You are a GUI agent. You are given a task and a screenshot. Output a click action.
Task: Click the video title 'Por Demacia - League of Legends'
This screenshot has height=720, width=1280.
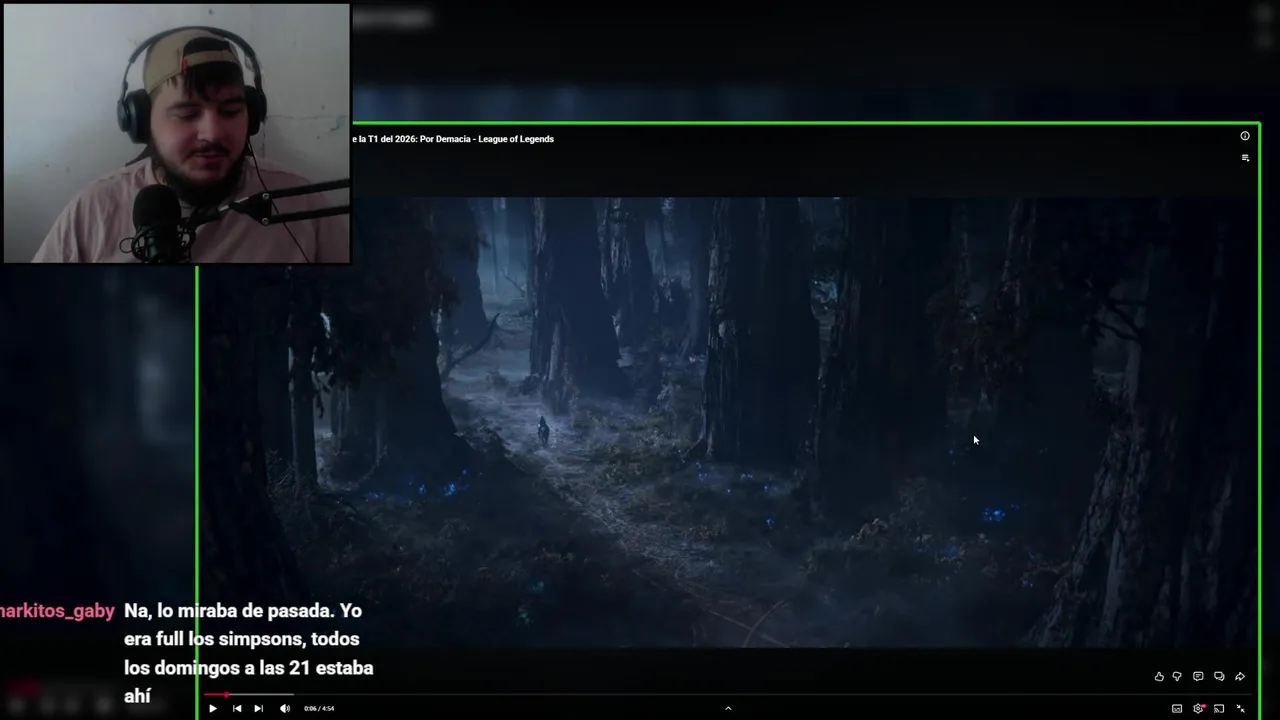[x=487, y=139]
